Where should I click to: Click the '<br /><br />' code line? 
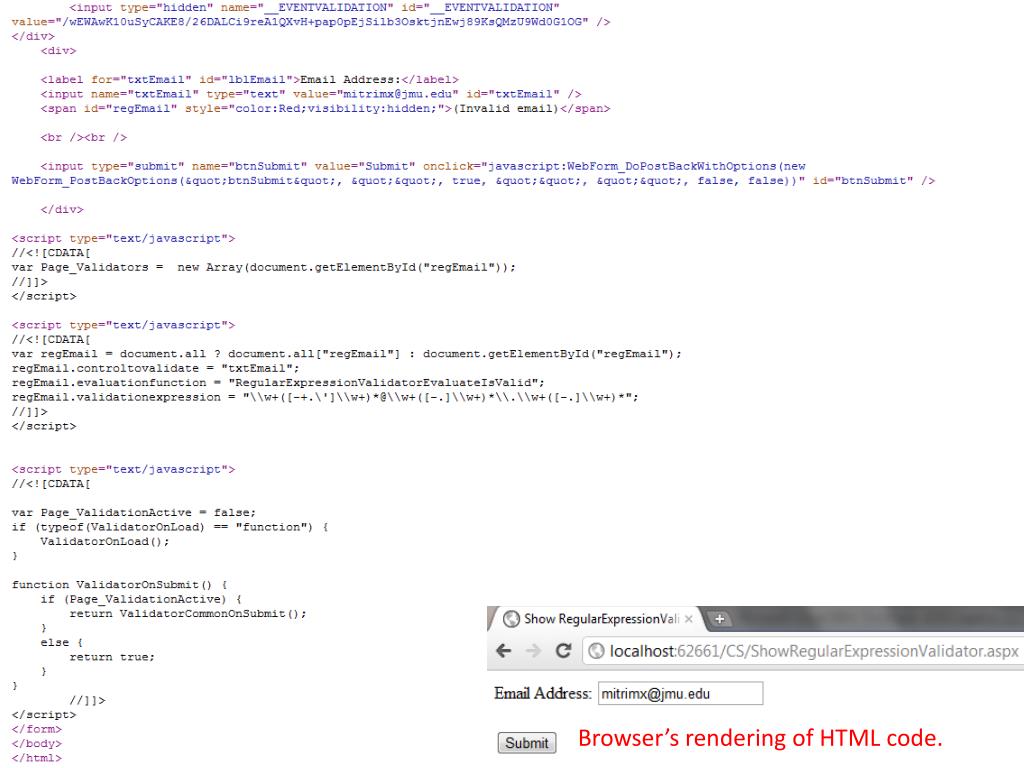tap(84, 138)
